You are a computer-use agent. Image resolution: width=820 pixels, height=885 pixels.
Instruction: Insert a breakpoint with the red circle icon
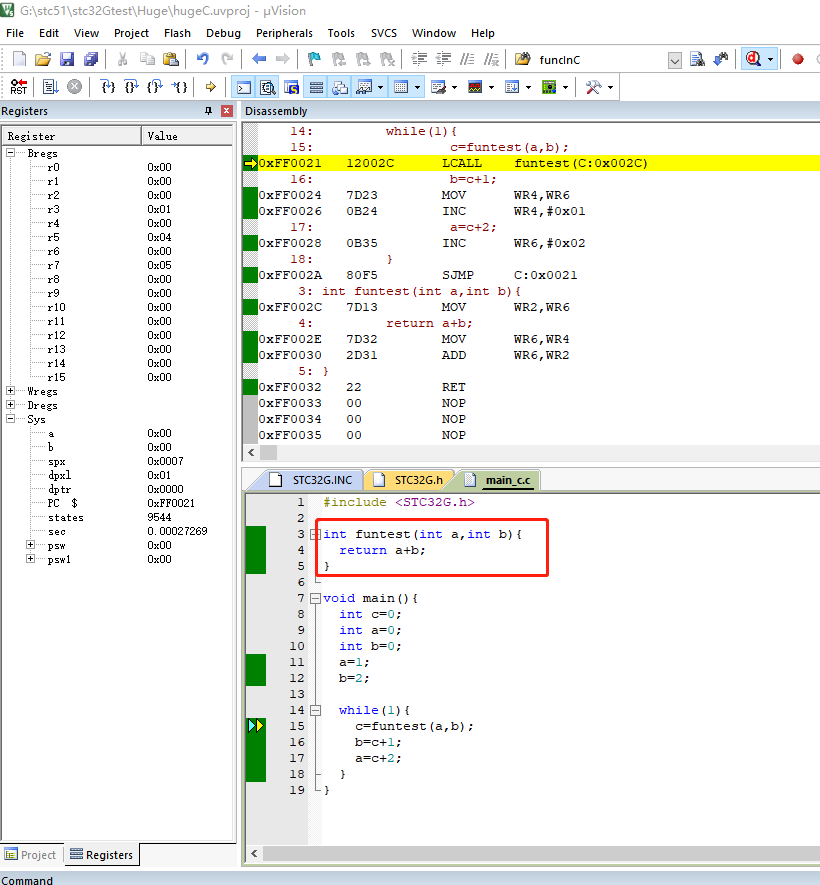pos(797,59)
